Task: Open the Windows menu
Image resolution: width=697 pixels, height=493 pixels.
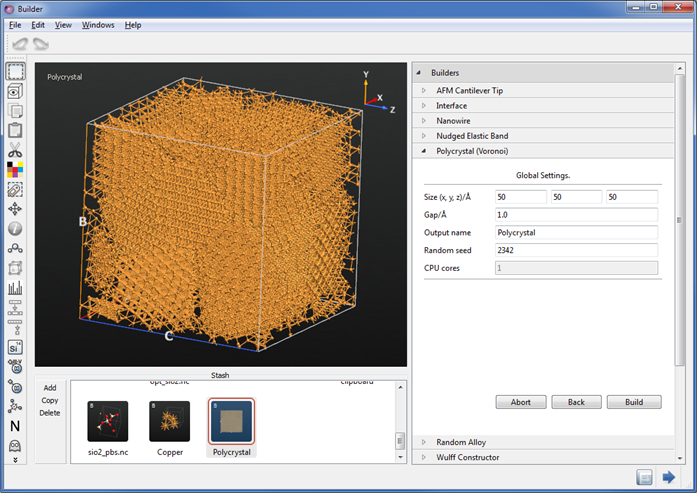Action: pyautogui.click(x=98, y=25)
